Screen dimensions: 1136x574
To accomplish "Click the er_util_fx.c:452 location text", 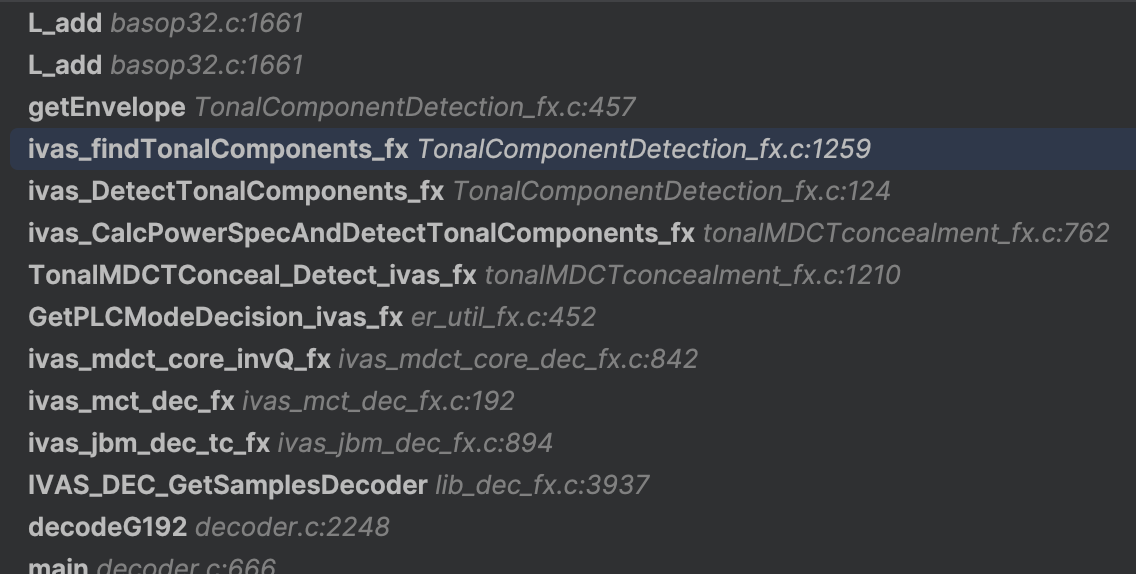I will pyautogui.click(x=503, y=317).
